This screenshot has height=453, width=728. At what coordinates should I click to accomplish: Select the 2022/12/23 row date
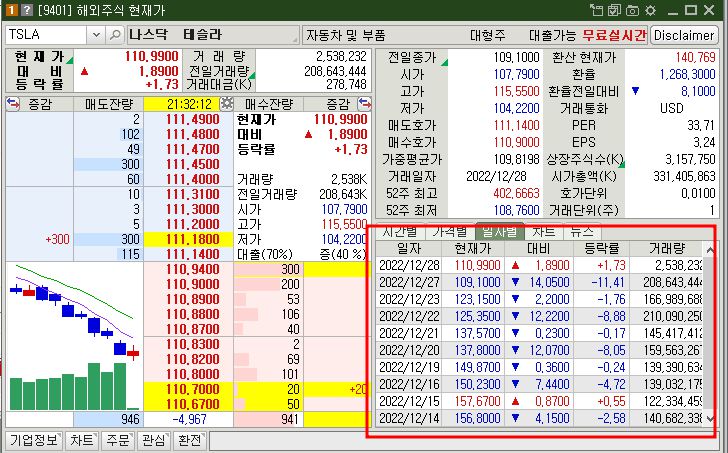point(409,299)
